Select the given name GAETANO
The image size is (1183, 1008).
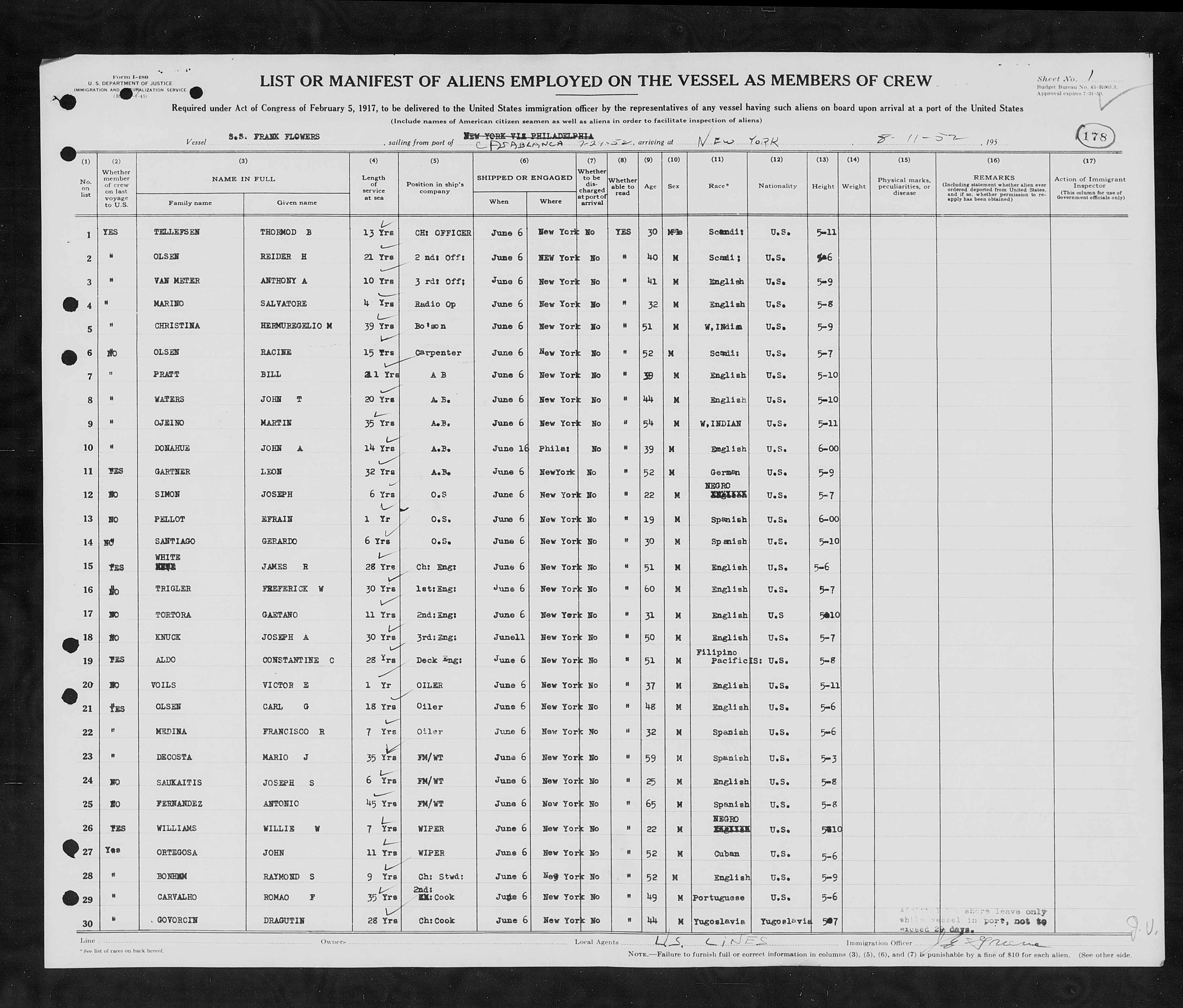tap(280, 614)
